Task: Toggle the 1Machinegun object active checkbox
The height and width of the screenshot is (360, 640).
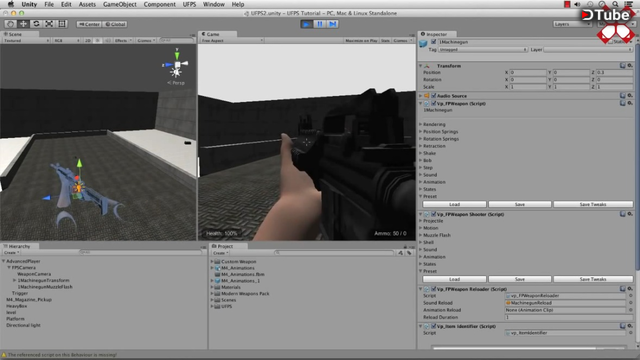Action: coord(433,42)
